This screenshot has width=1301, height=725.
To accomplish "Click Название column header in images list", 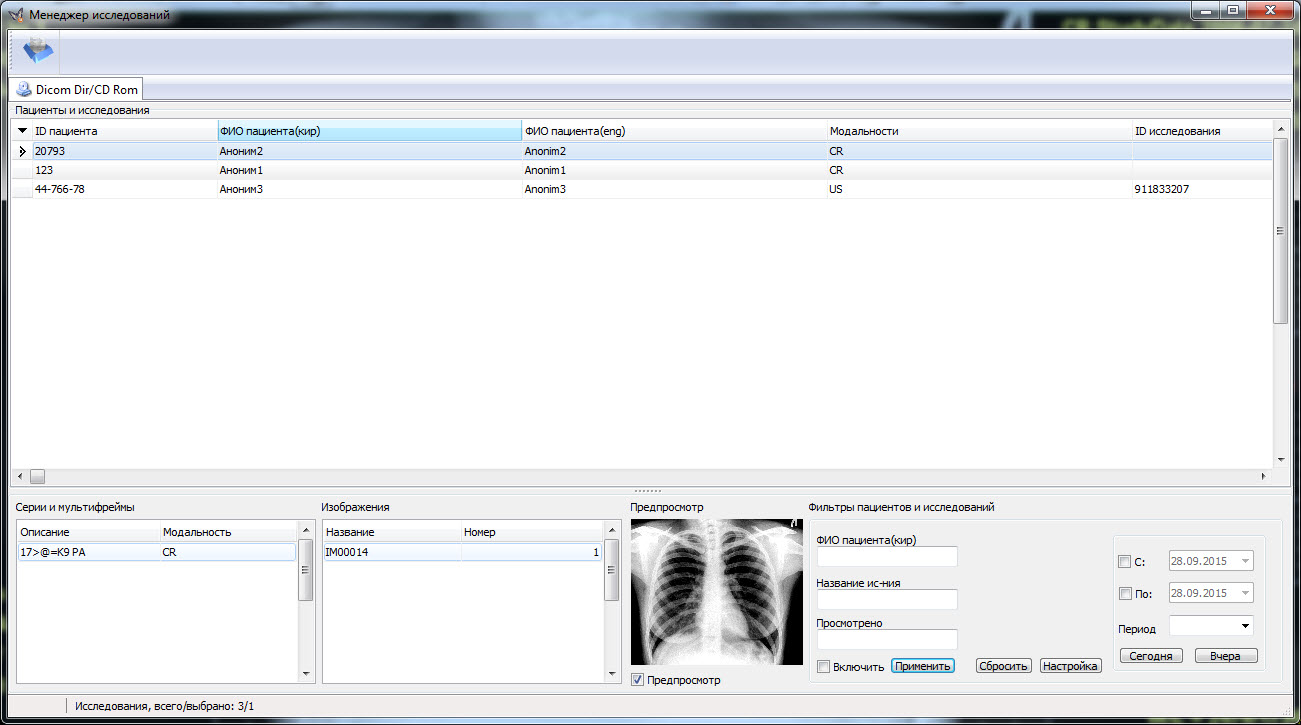I will click(392, 532).
